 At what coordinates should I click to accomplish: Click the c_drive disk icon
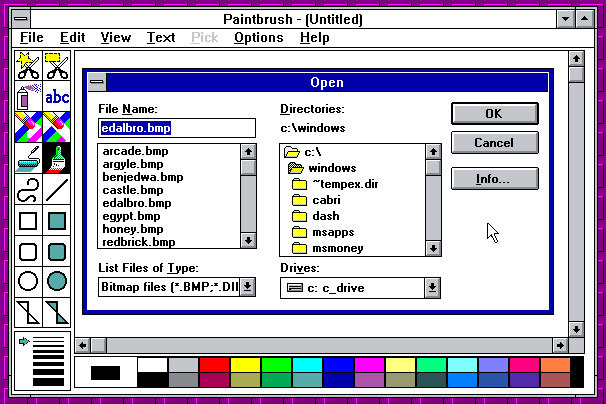point(294,288)
